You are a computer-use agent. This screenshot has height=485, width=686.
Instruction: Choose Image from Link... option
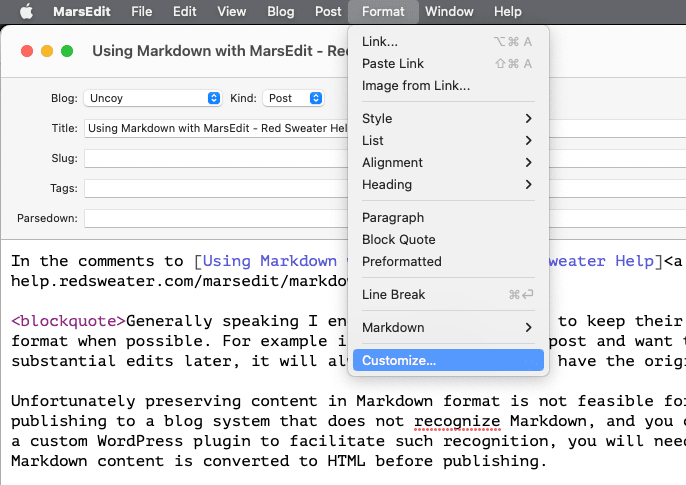click(448, 86)
